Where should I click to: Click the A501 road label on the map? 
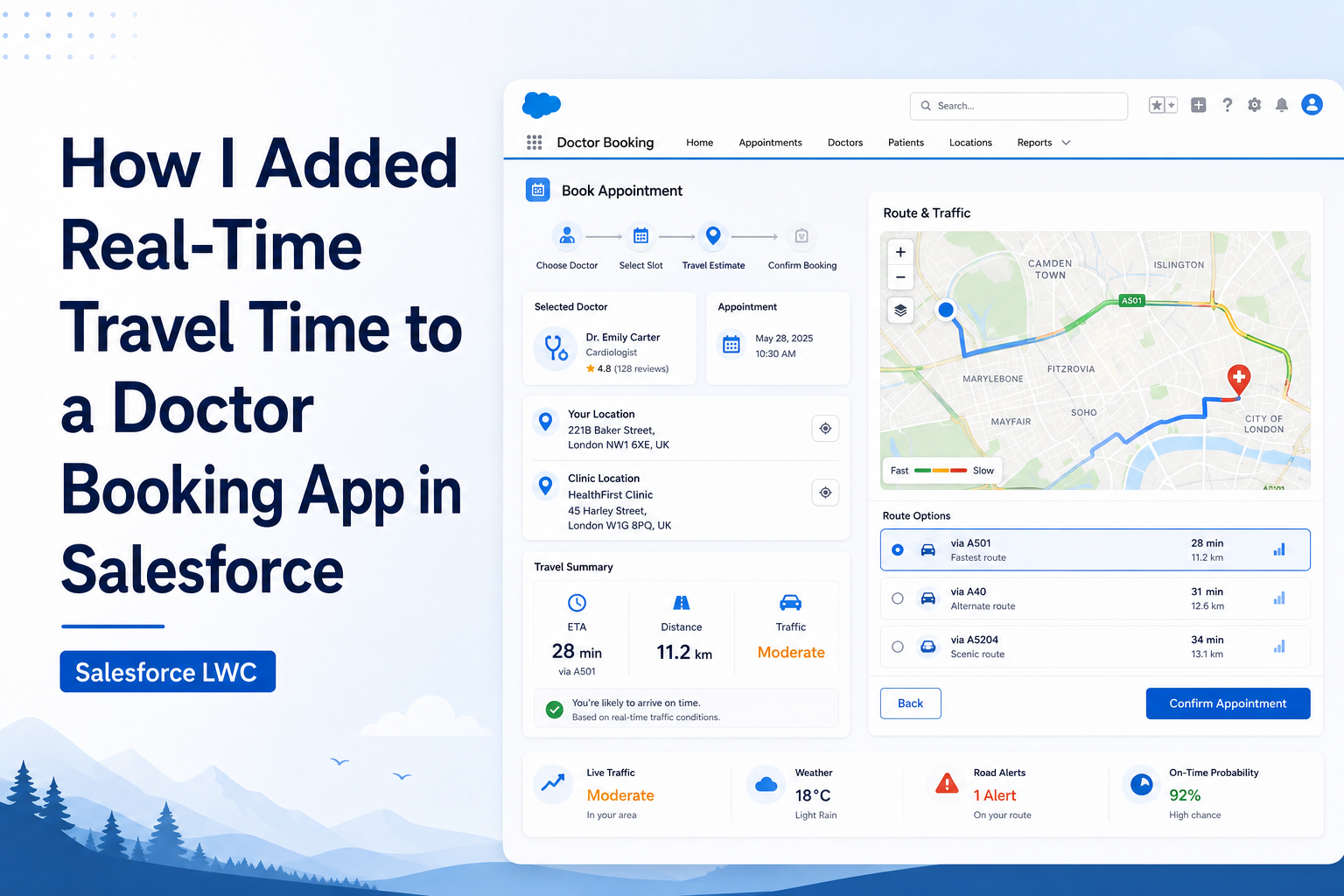pos(1132,301)
